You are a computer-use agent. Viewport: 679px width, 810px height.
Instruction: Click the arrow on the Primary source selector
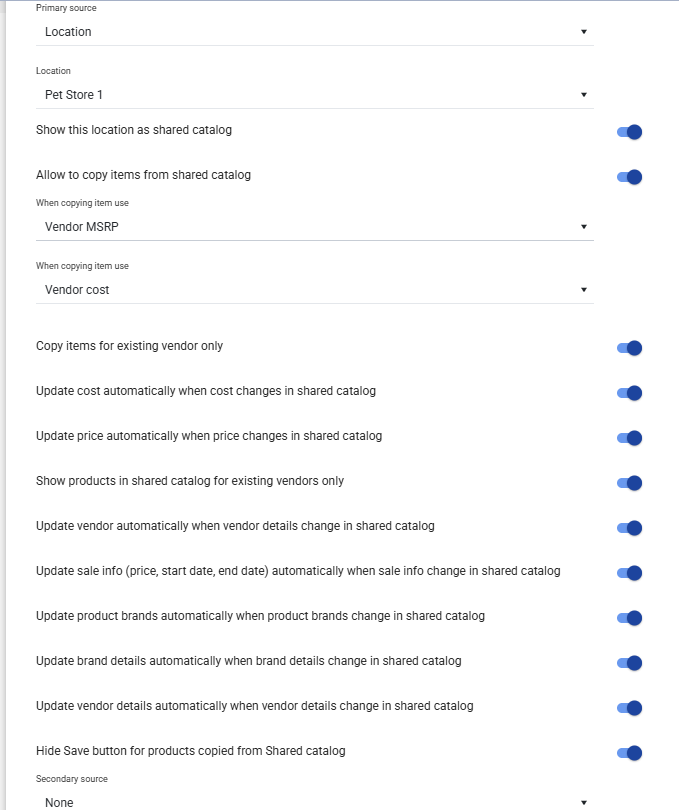tap(584, 32)
